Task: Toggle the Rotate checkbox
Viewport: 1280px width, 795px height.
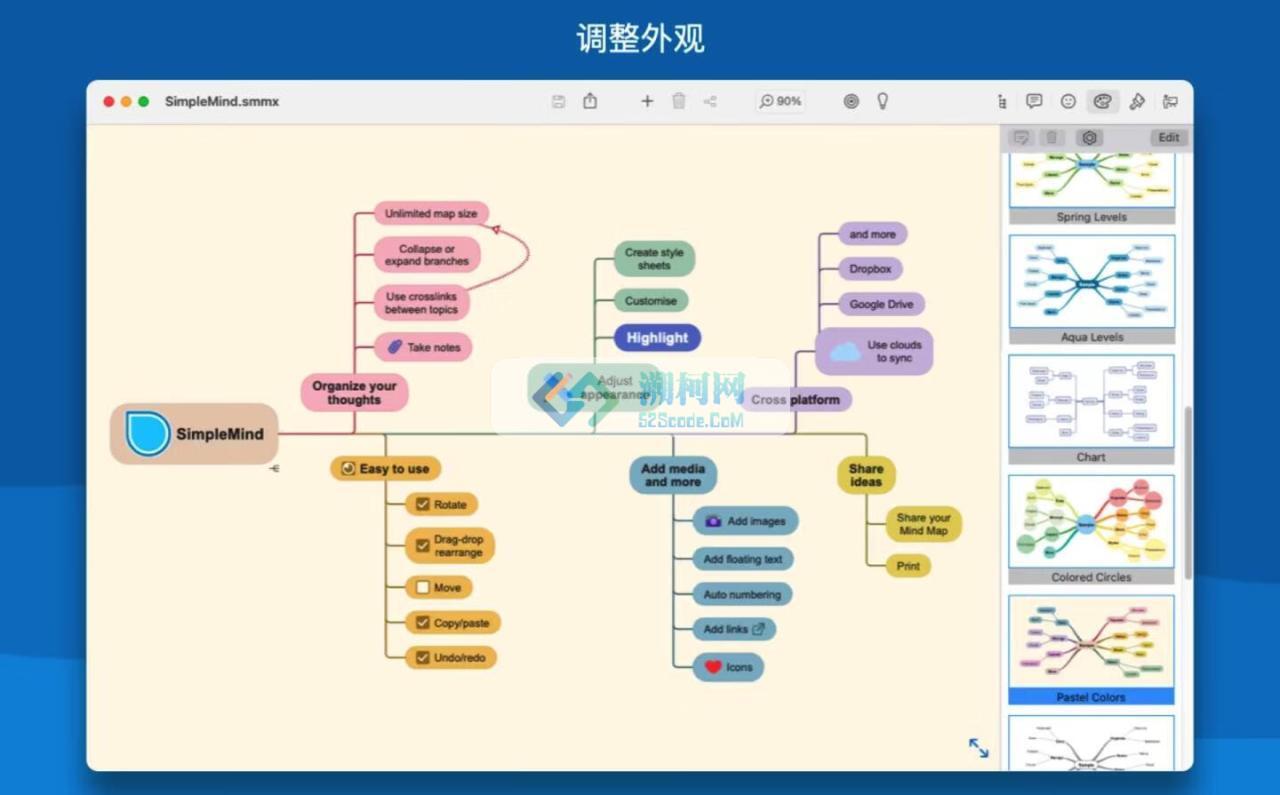Action: click(x=422, y=504)
